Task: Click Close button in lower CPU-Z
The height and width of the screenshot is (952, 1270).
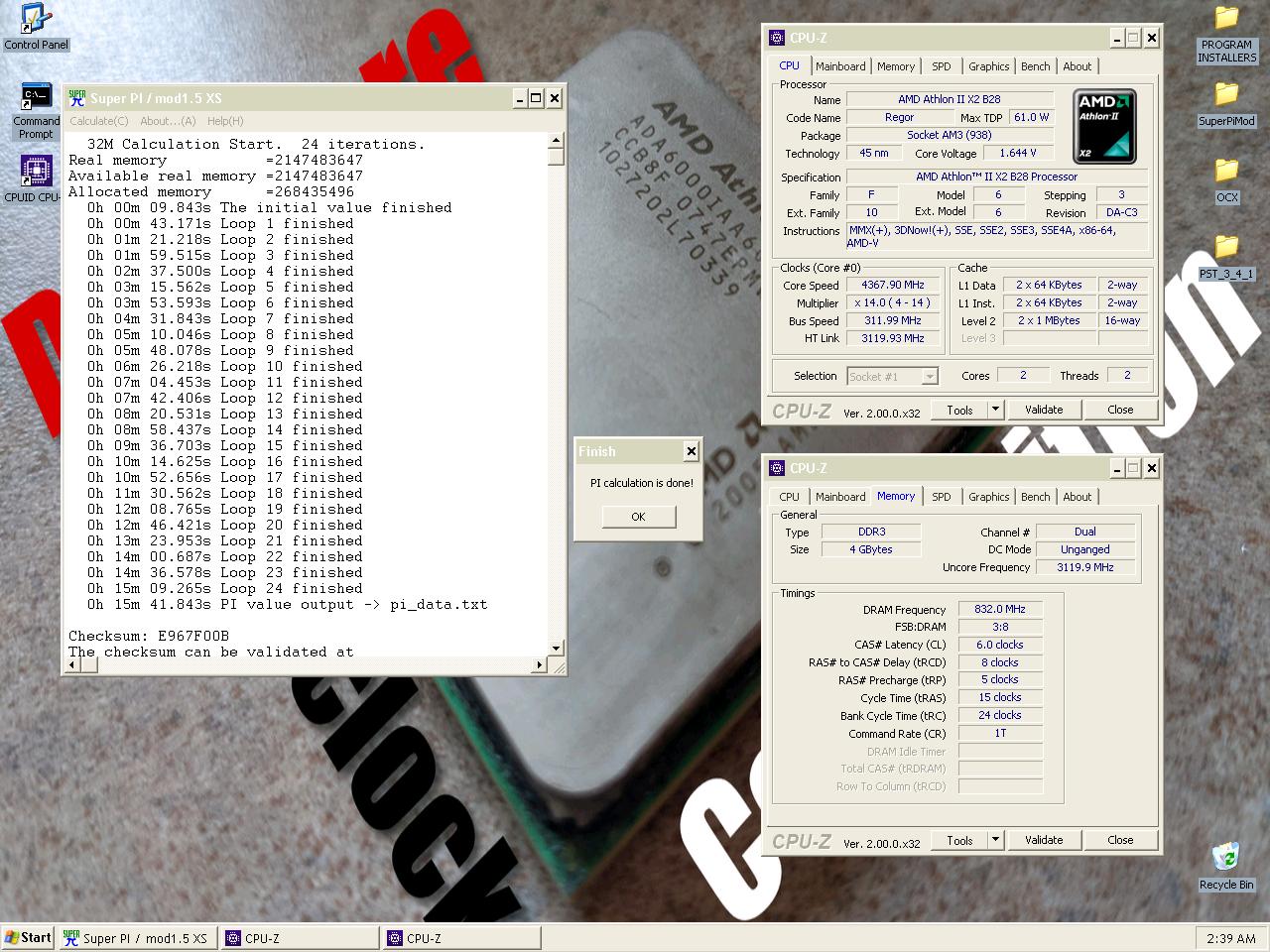Action: 1120,840
